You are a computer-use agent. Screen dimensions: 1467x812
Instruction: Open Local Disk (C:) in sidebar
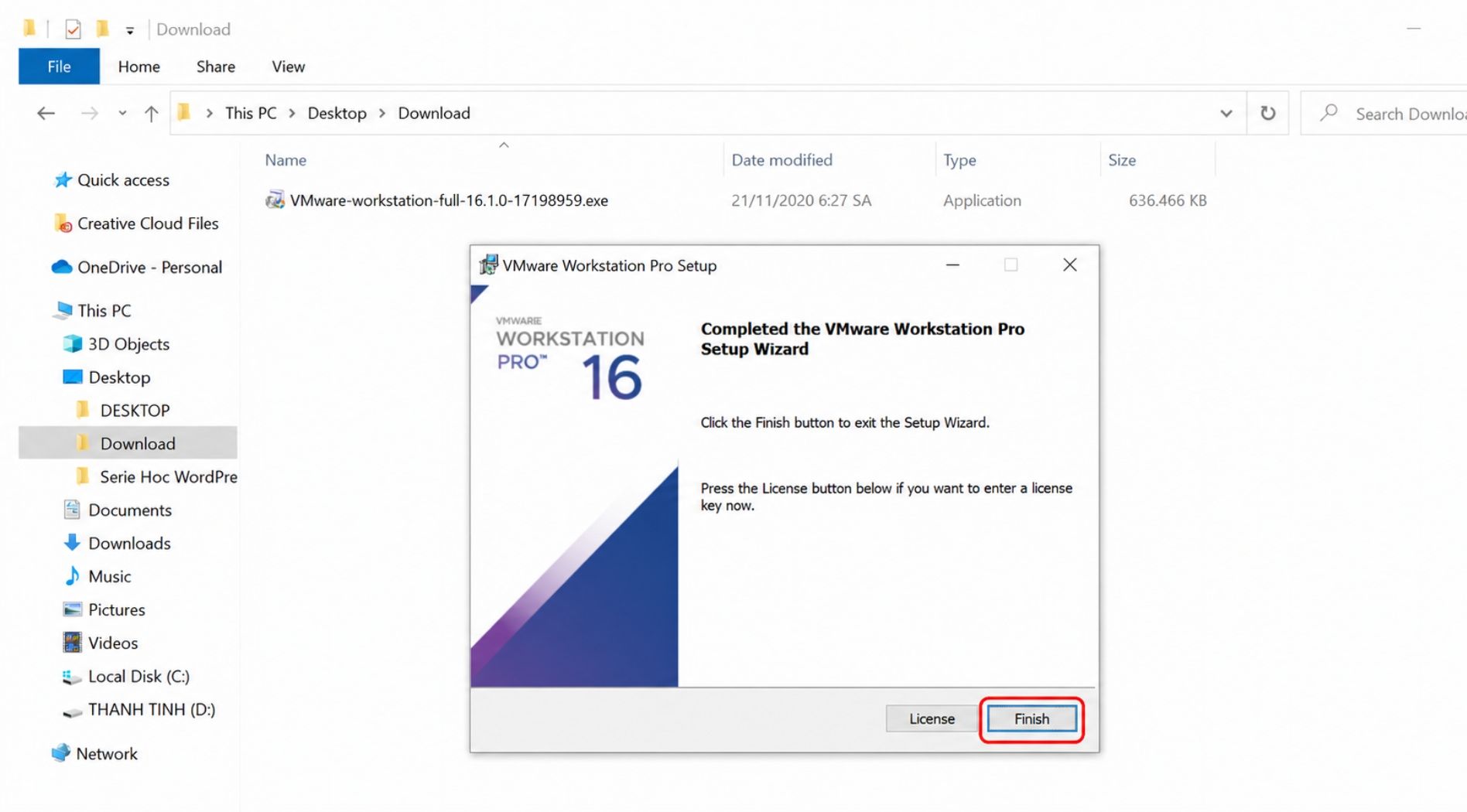pyautogui.click(x=138, y=677)
